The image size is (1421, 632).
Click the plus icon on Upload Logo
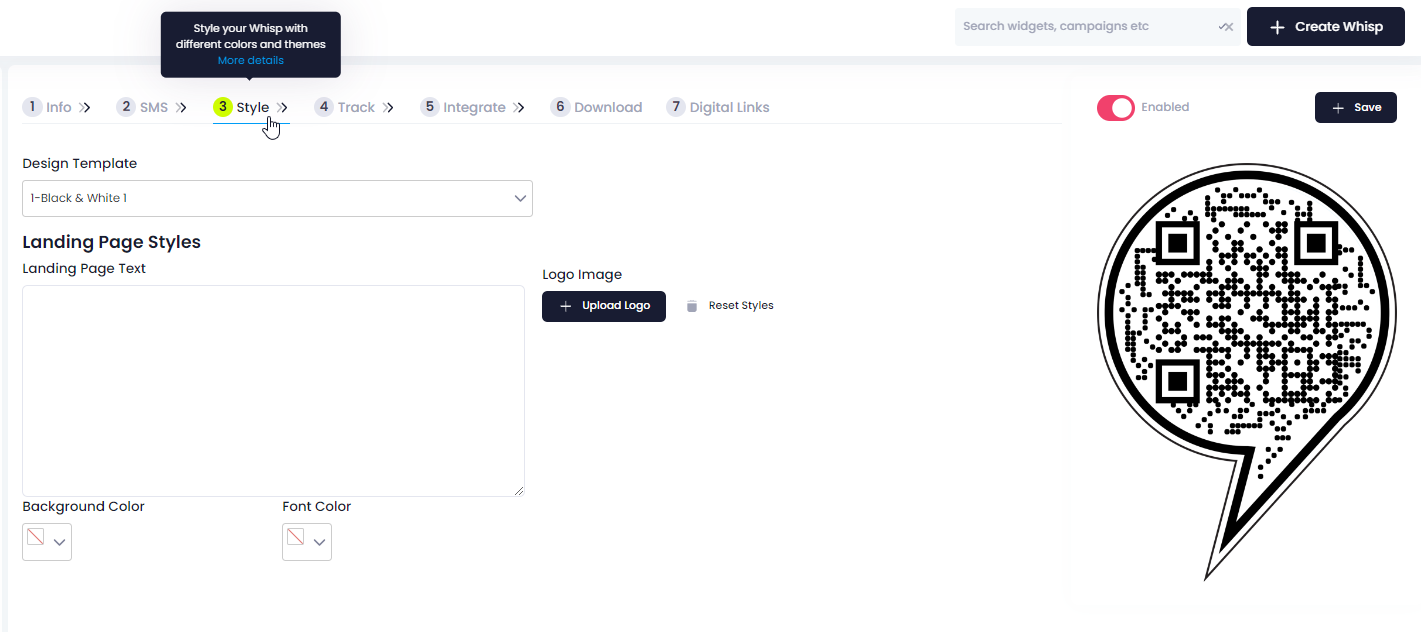tap(566, 306)
